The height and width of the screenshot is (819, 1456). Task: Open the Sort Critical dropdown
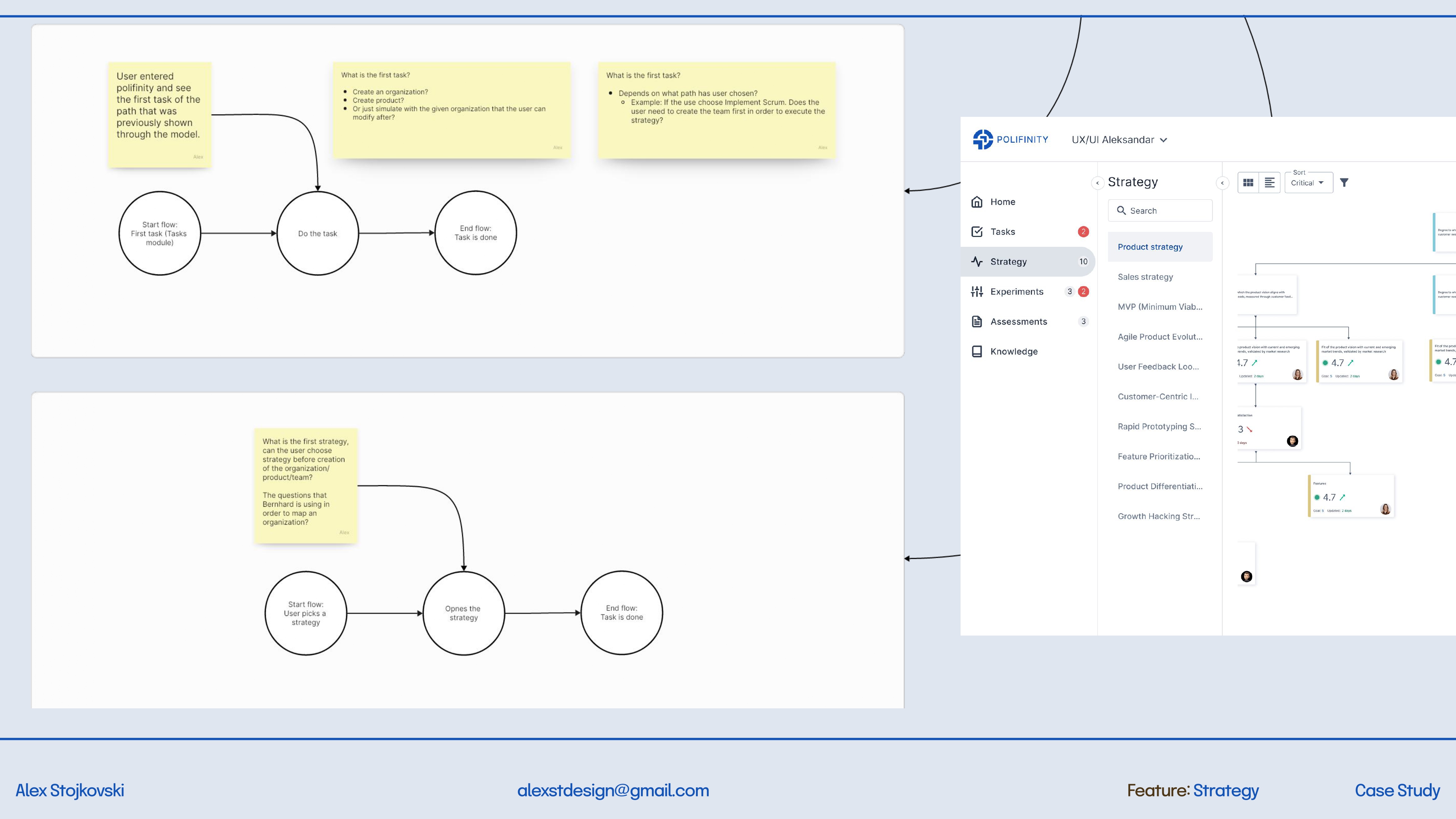[1308, 183]
